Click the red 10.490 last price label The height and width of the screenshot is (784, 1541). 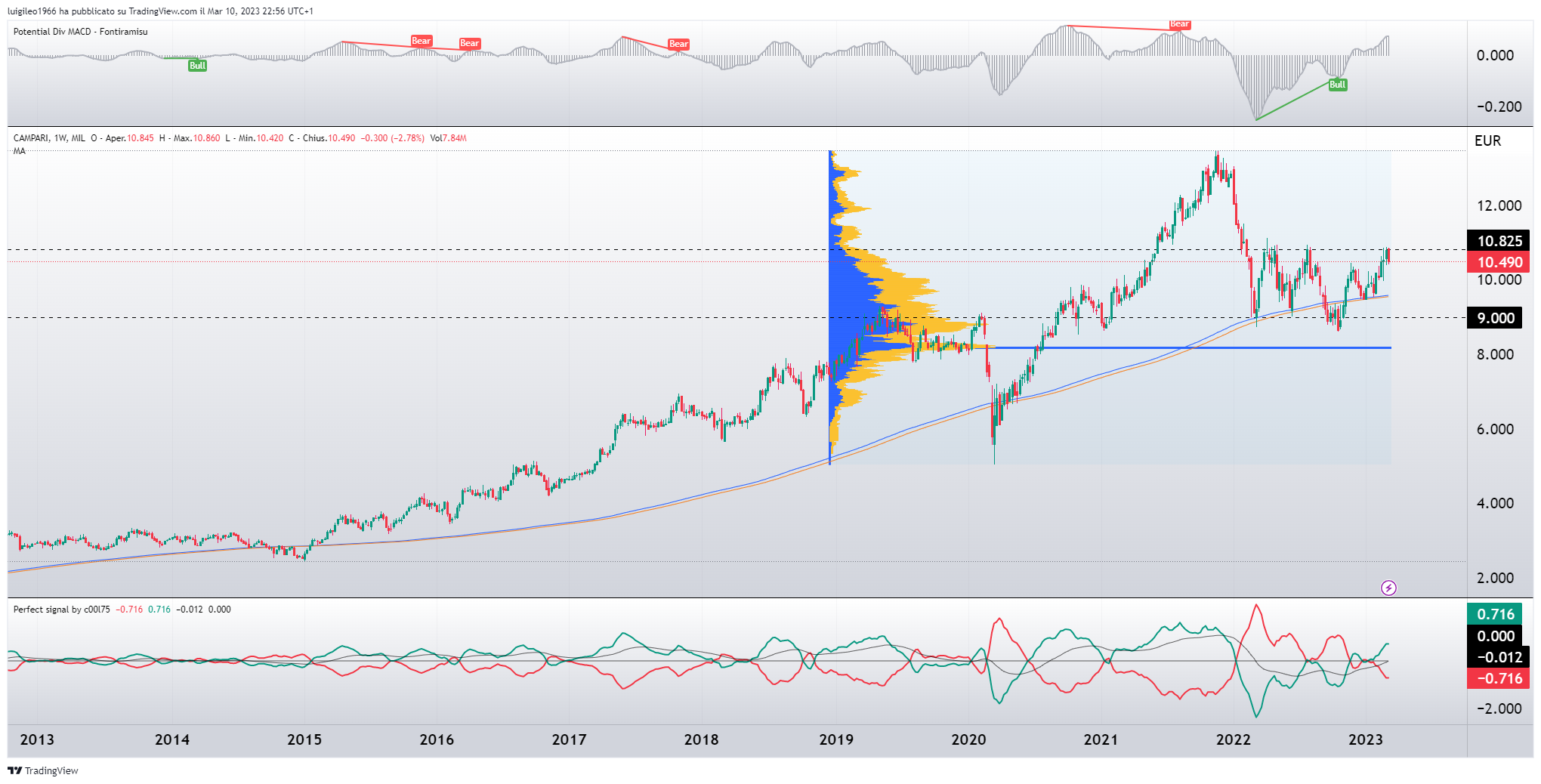coord(1499,262)
